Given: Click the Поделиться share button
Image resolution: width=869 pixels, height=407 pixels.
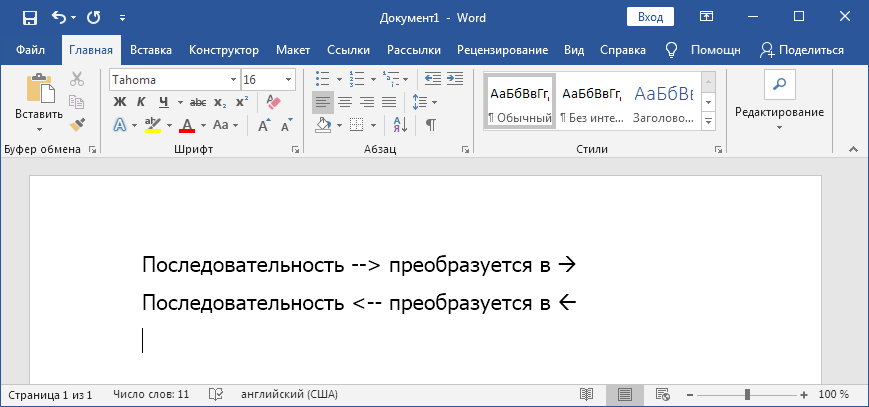Looking at the screenshot, I should click(802, 50).
